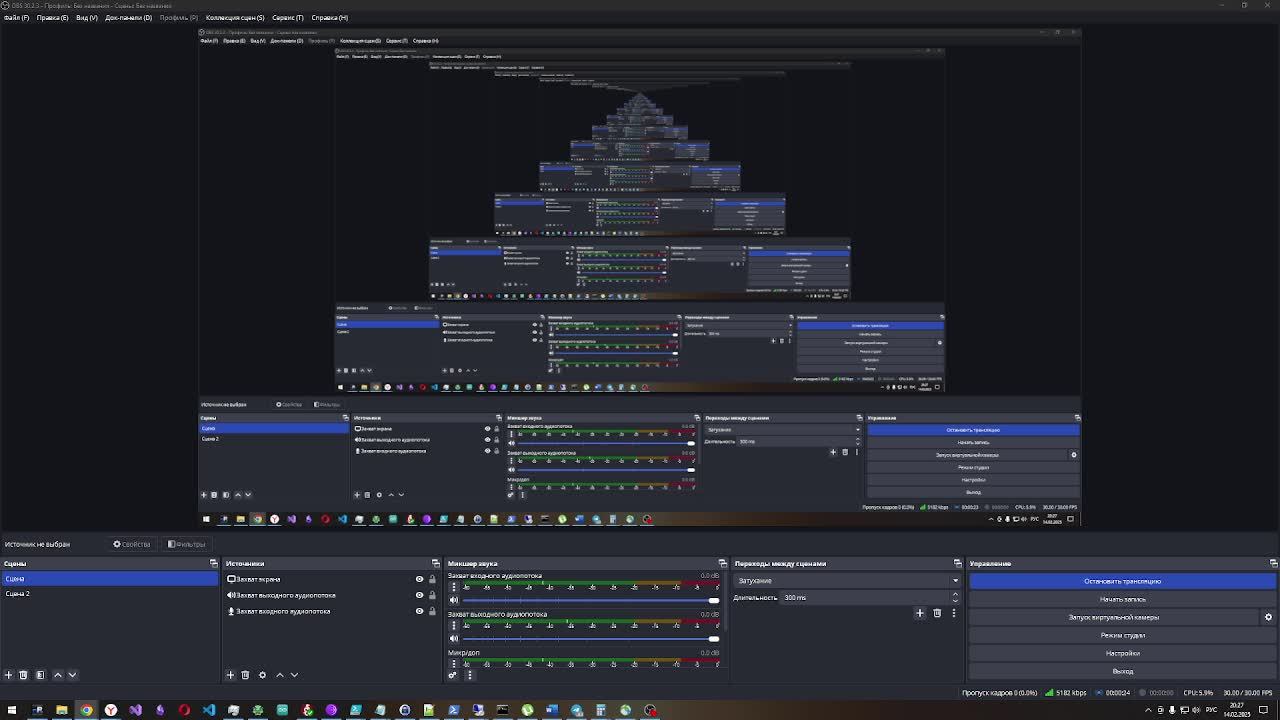Move source up in Источники toolbar
Image resolution: width=1280 pixels, height=720 pixels.
279,675
